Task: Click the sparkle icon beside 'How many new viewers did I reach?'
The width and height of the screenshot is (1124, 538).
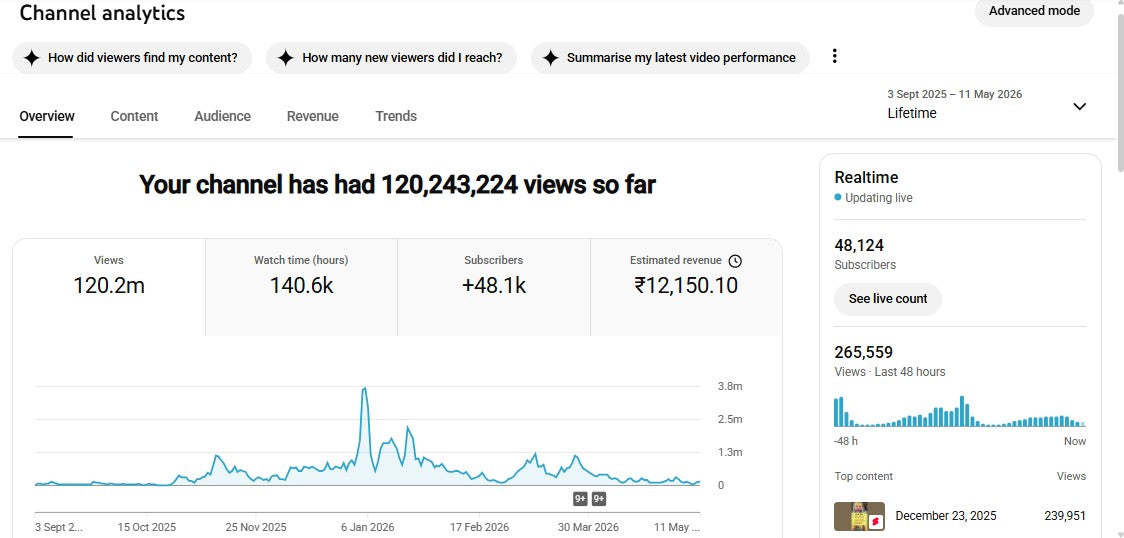Action: [x=285, y=58]
